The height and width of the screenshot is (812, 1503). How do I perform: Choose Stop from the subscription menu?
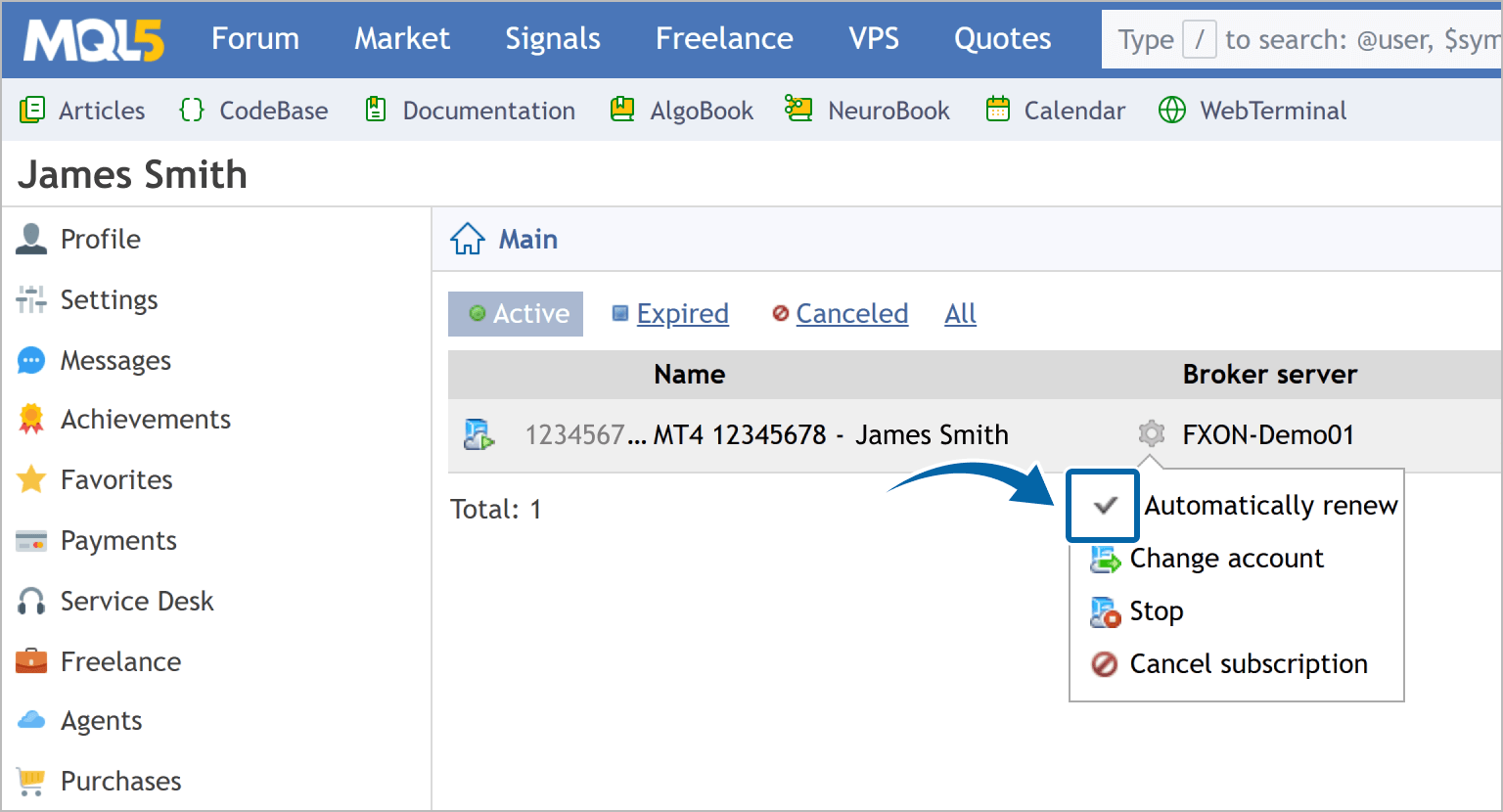[x=1157, y=611]
